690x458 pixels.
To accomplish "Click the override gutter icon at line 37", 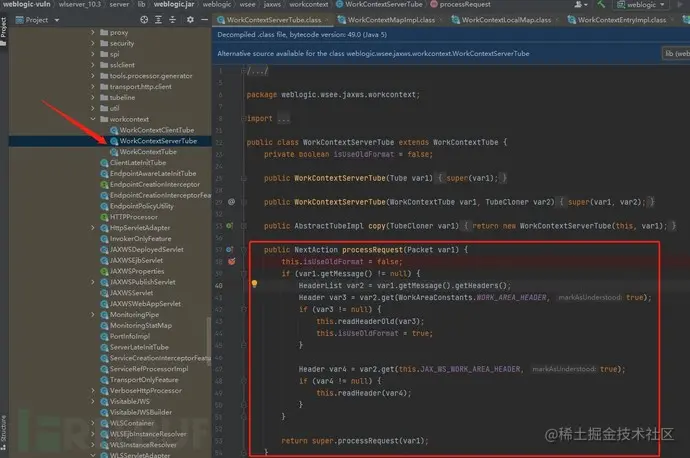I will tap(229, 249).
